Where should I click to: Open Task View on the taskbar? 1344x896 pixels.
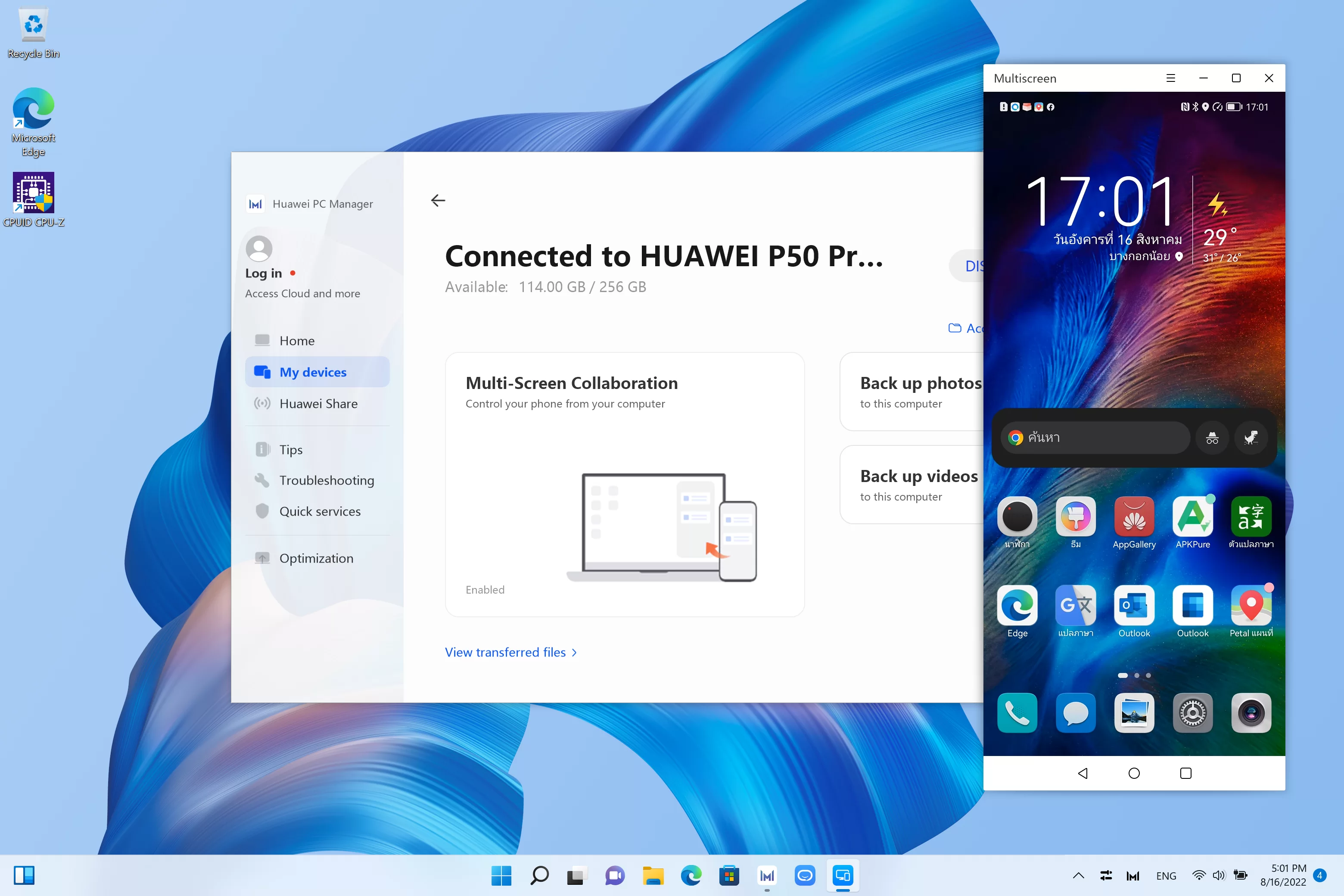point(576,875)
